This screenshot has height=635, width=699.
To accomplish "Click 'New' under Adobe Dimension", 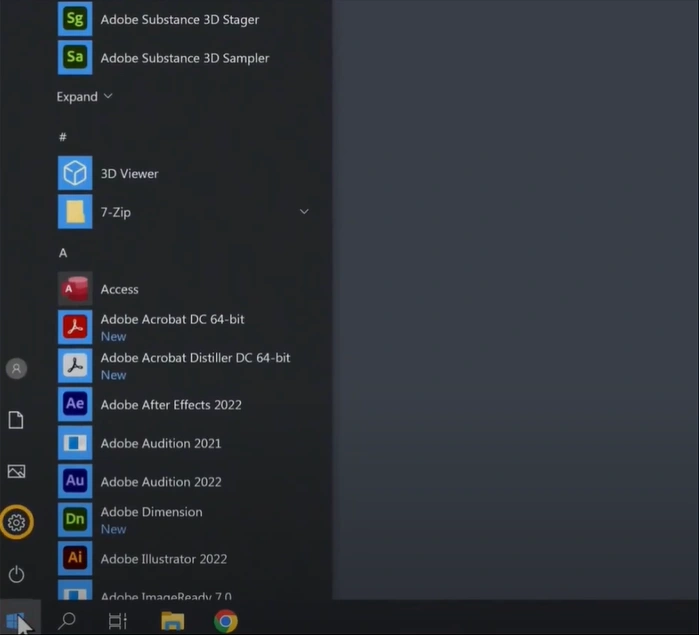I will (x=113, y=529).
